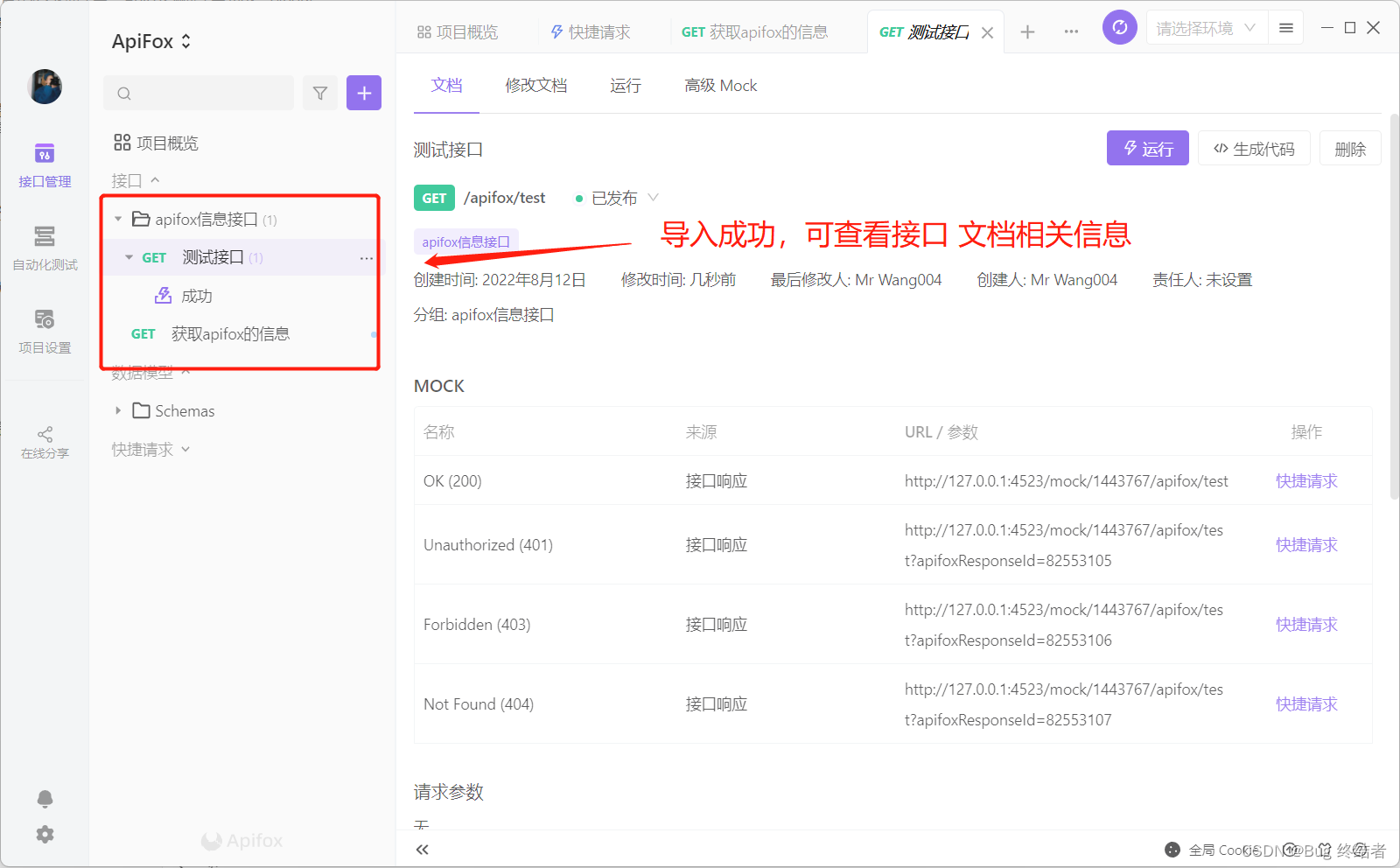Collapse the apifox信息接口 folder
The height and width of the screenshot is (868, 1400).
(118, 219)
